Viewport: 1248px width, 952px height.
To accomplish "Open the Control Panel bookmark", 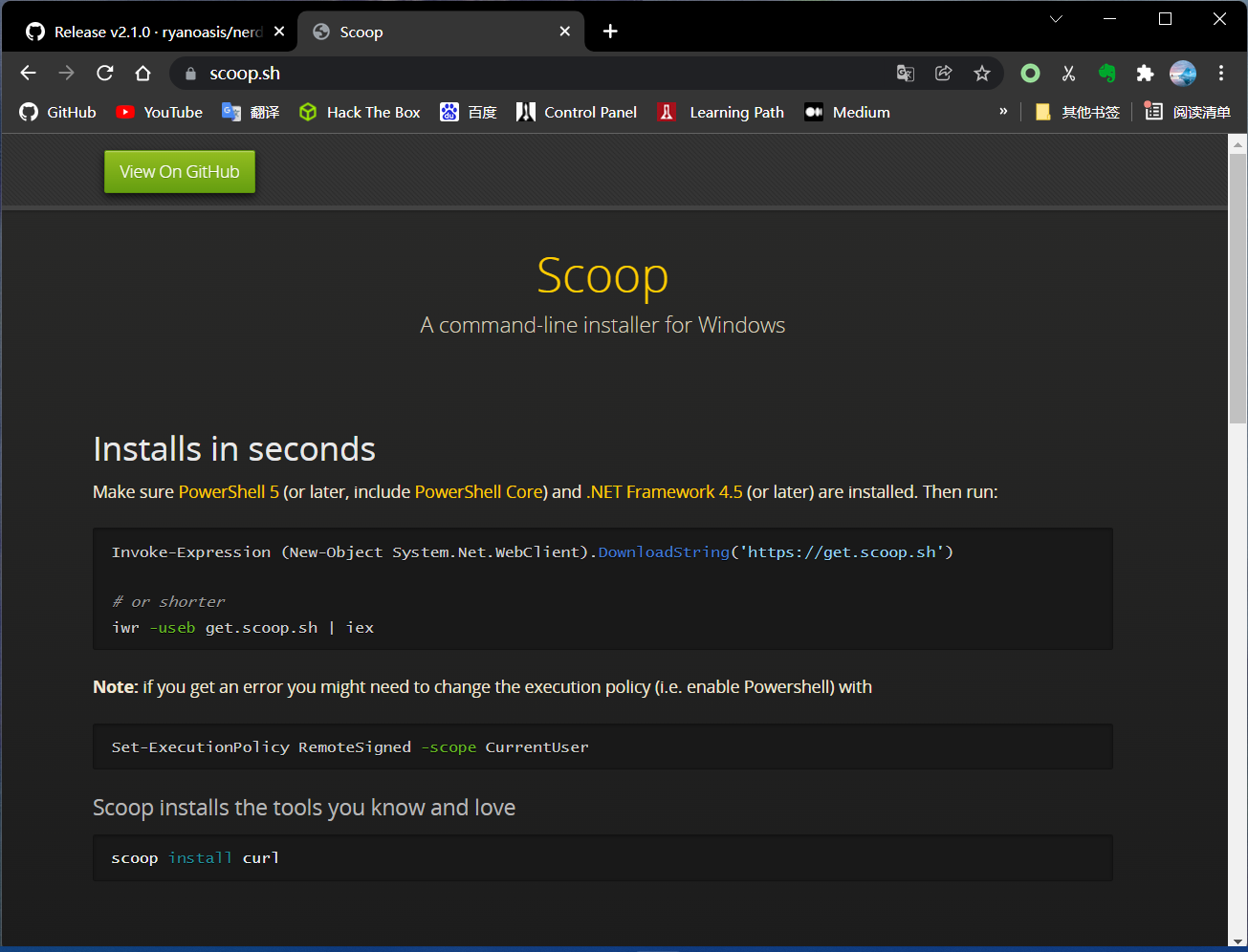I will tap(577, 112).
